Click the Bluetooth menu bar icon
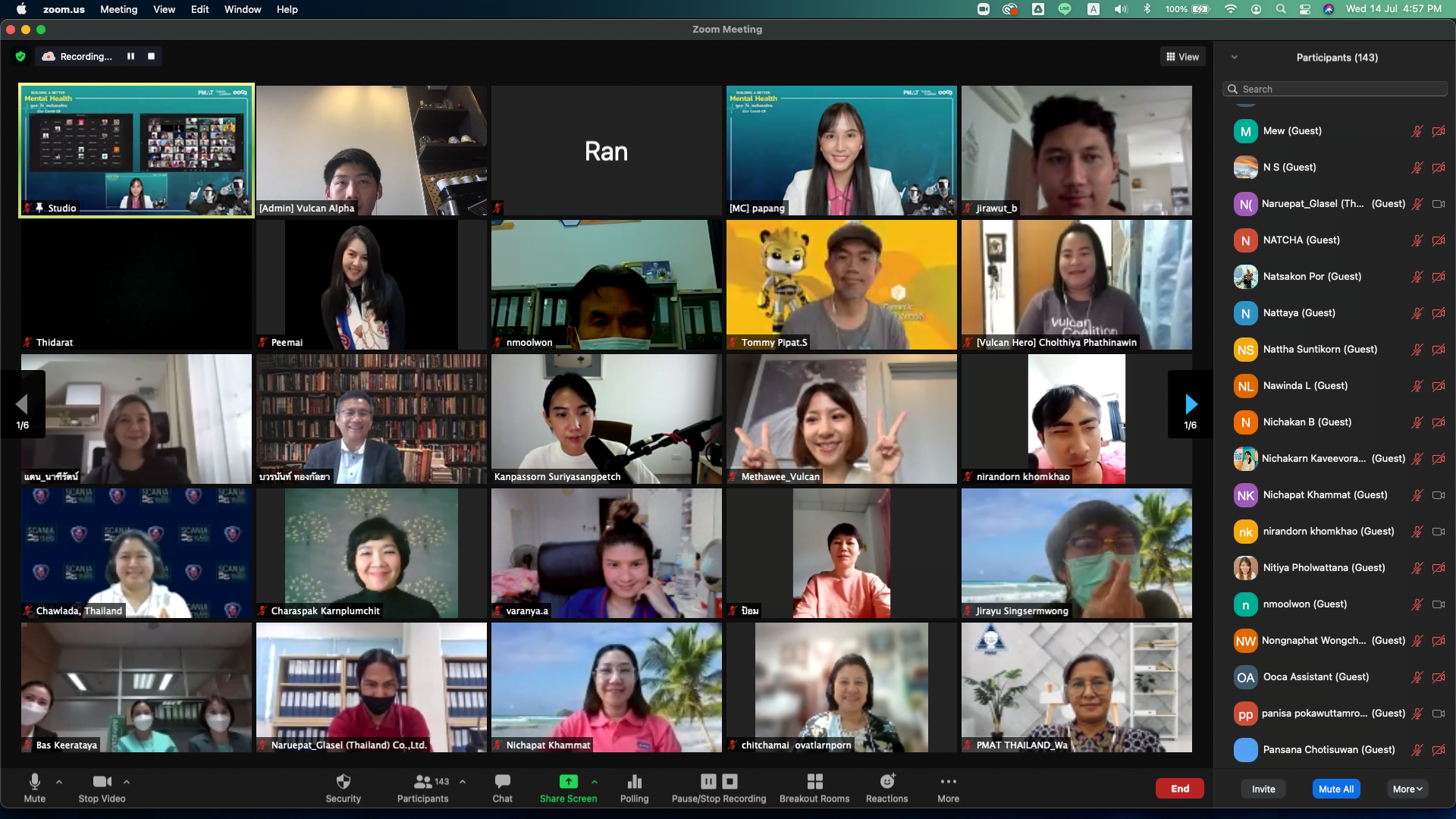 1147,9
